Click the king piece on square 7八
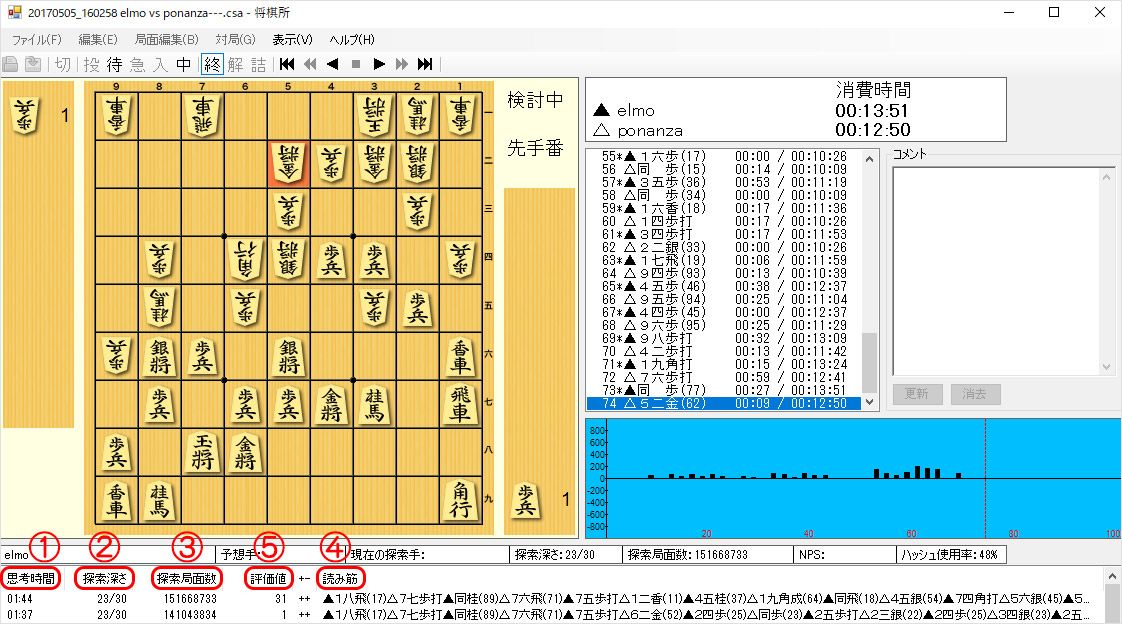 point(203,452)
